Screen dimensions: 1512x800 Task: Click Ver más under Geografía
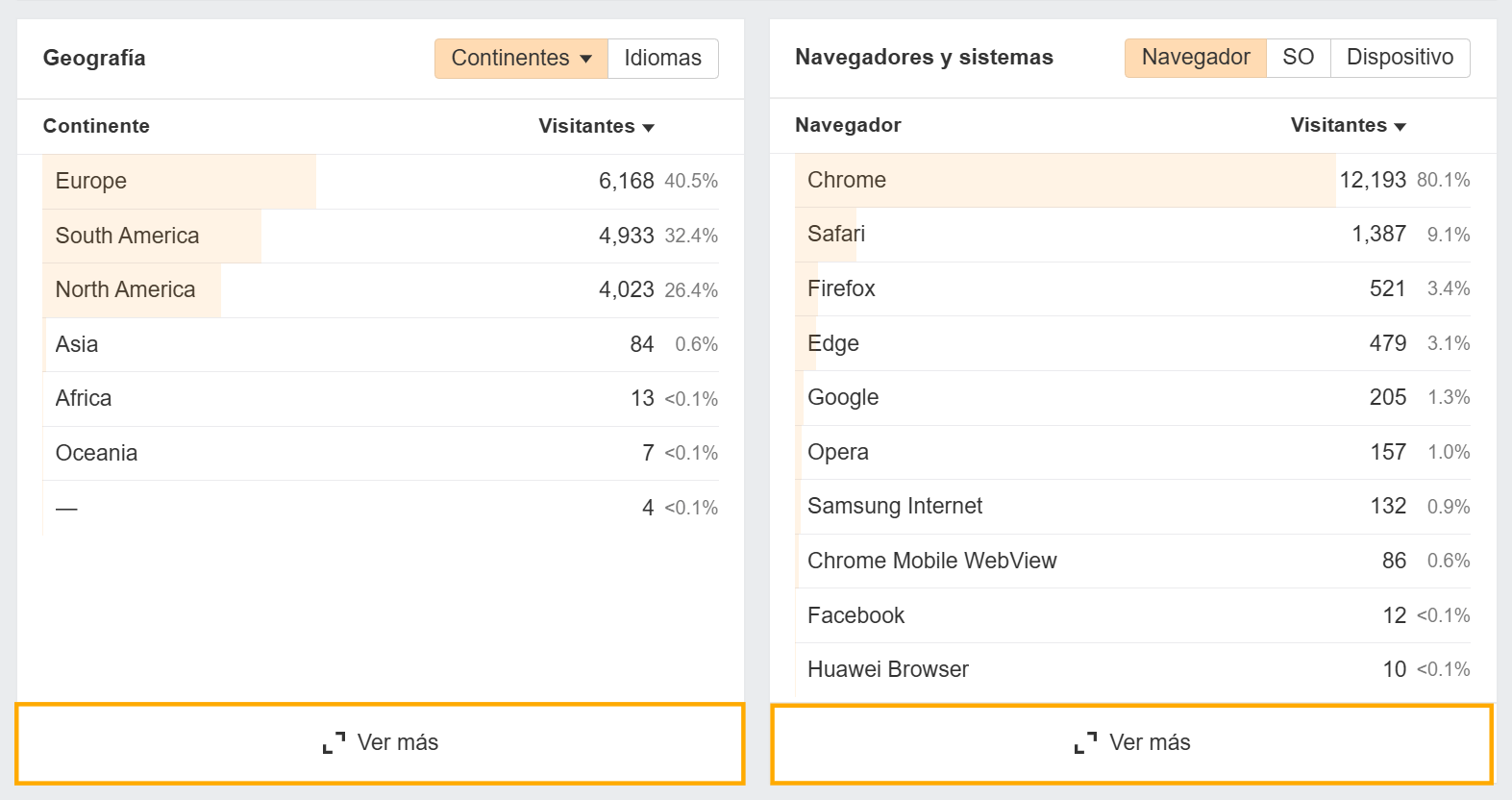tap(381, 743)
